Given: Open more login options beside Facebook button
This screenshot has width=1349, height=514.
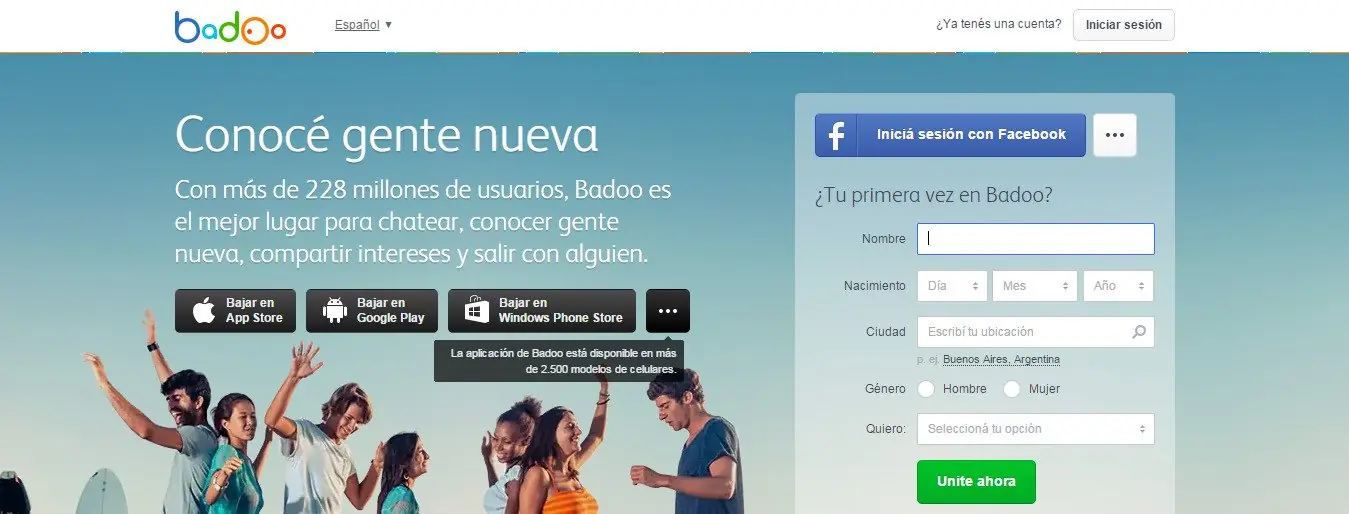Looking at the screenshot, I should [x=1115, y=135].
